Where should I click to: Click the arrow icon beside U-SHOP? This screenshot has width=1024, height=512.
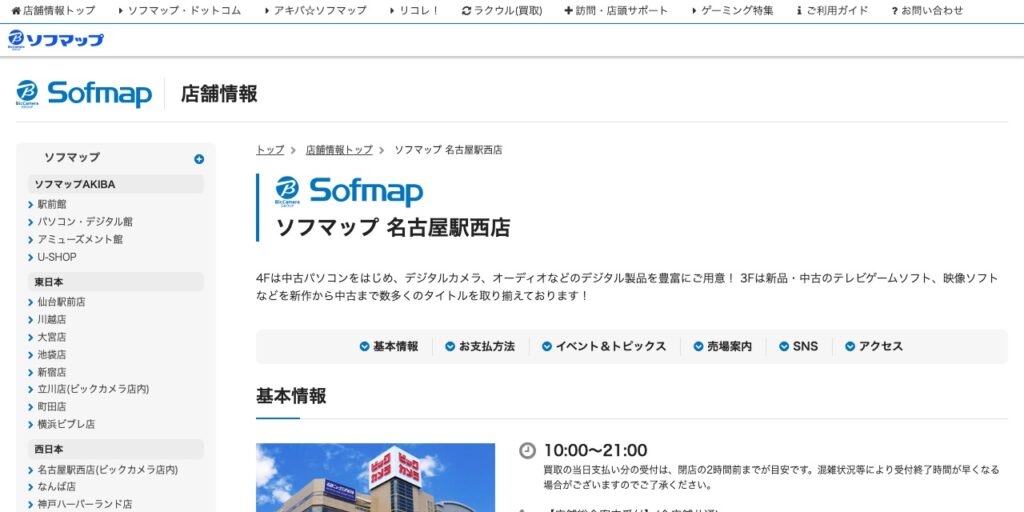[31, 258]
